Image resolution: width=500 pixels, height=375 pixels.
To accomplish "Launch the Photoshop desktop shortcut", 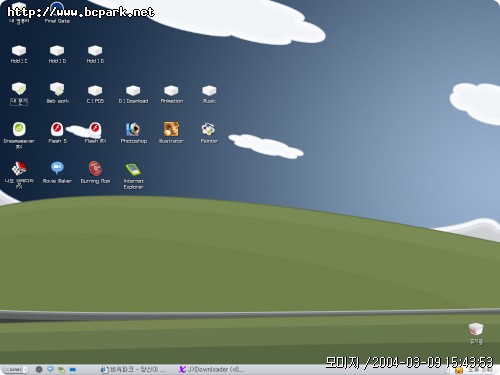I will pyautogui.click(x=133, y=133).
